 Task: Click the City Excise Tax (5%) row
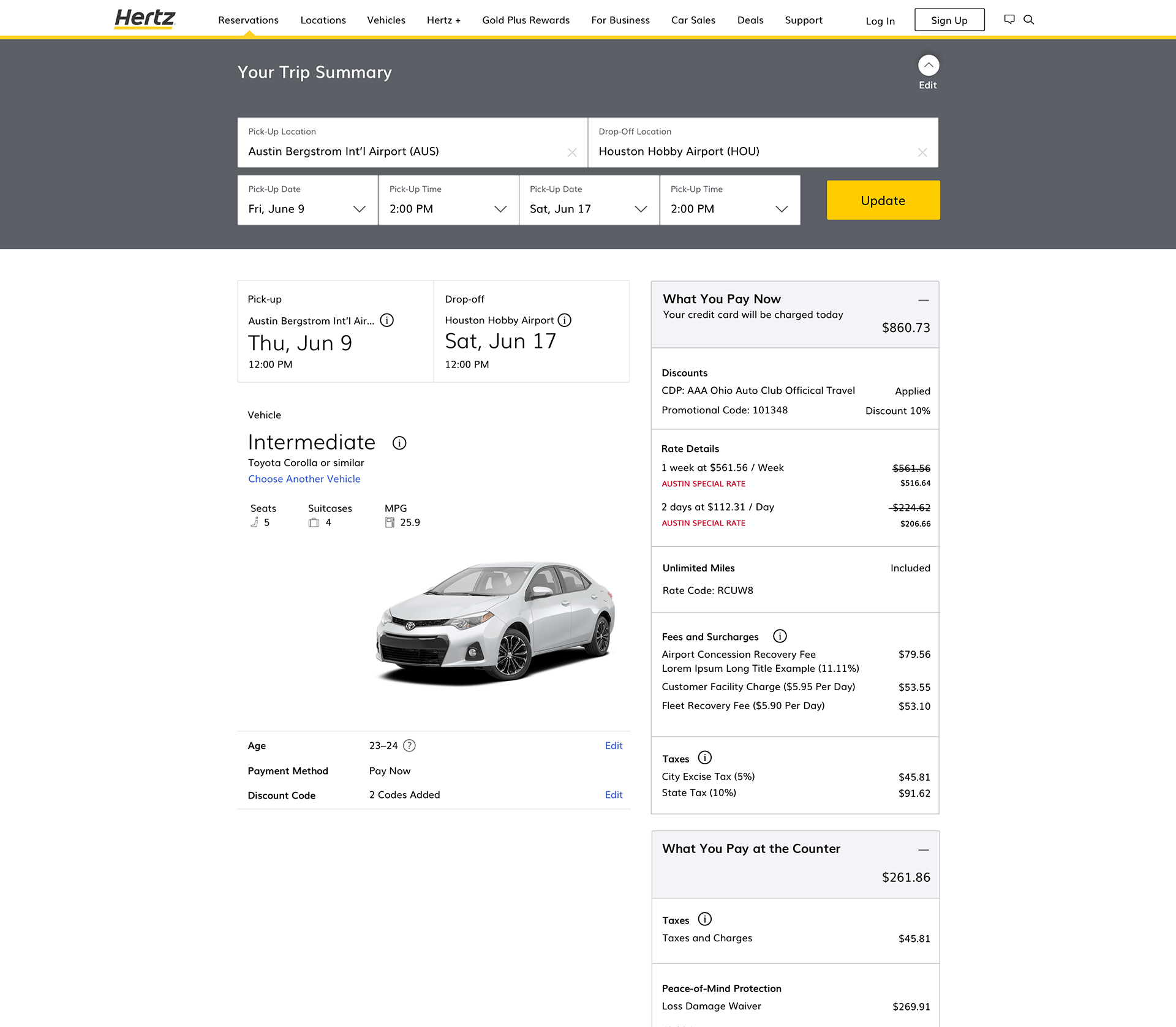(x=796, y=777)
